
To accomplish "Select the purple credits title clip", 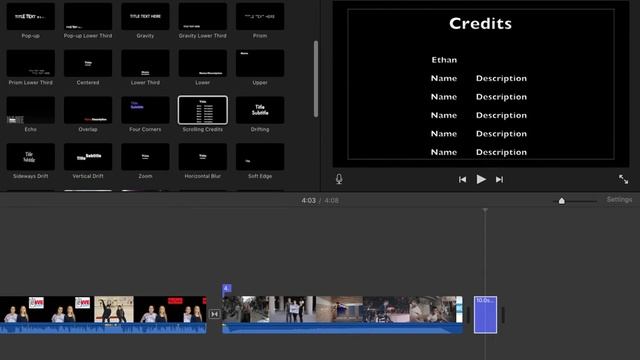I will coord(485,315).
